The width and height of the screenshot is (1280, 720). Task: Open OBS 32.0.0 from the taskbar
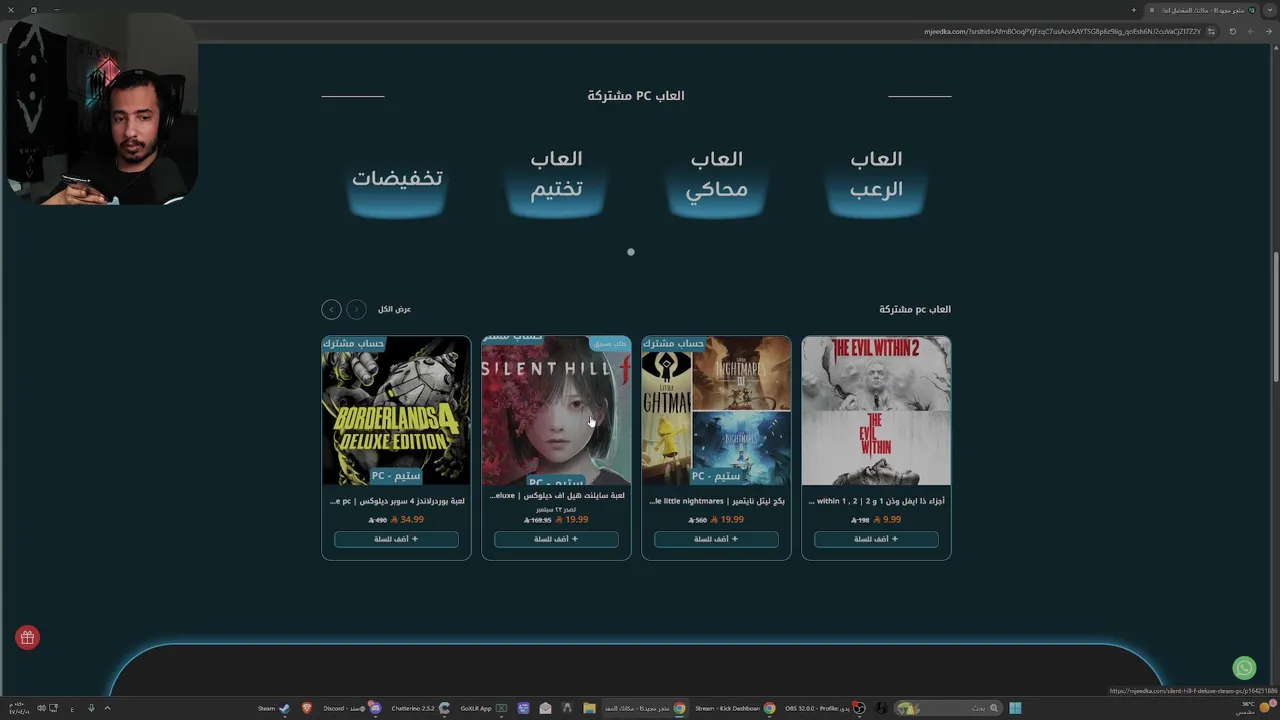(825, 708)
